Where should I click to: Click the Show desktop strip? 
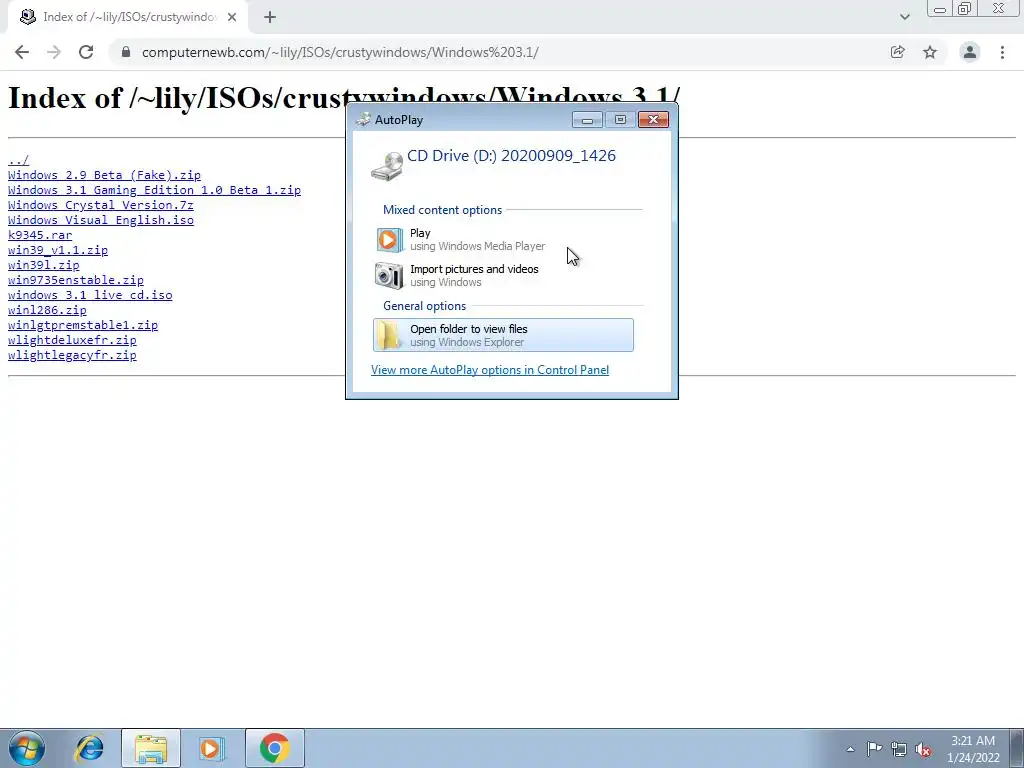tap(1017, 748)
